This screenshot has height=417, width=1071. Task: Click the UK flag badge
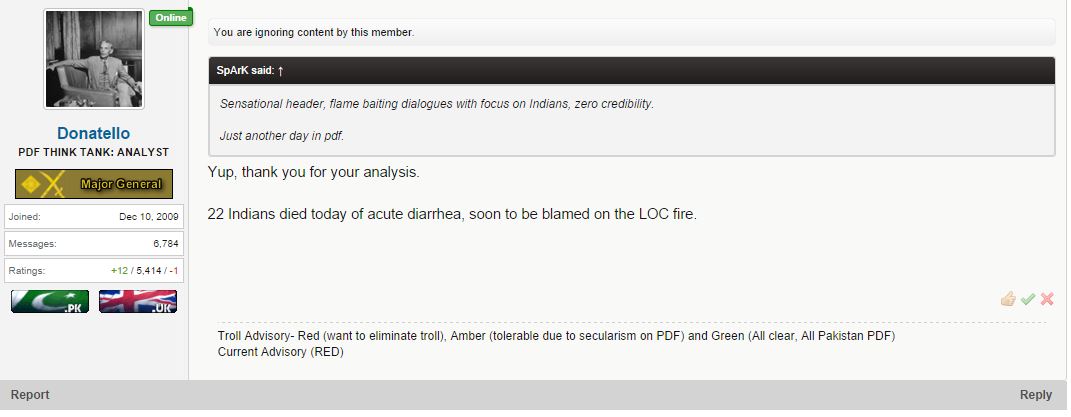[138, 301]
